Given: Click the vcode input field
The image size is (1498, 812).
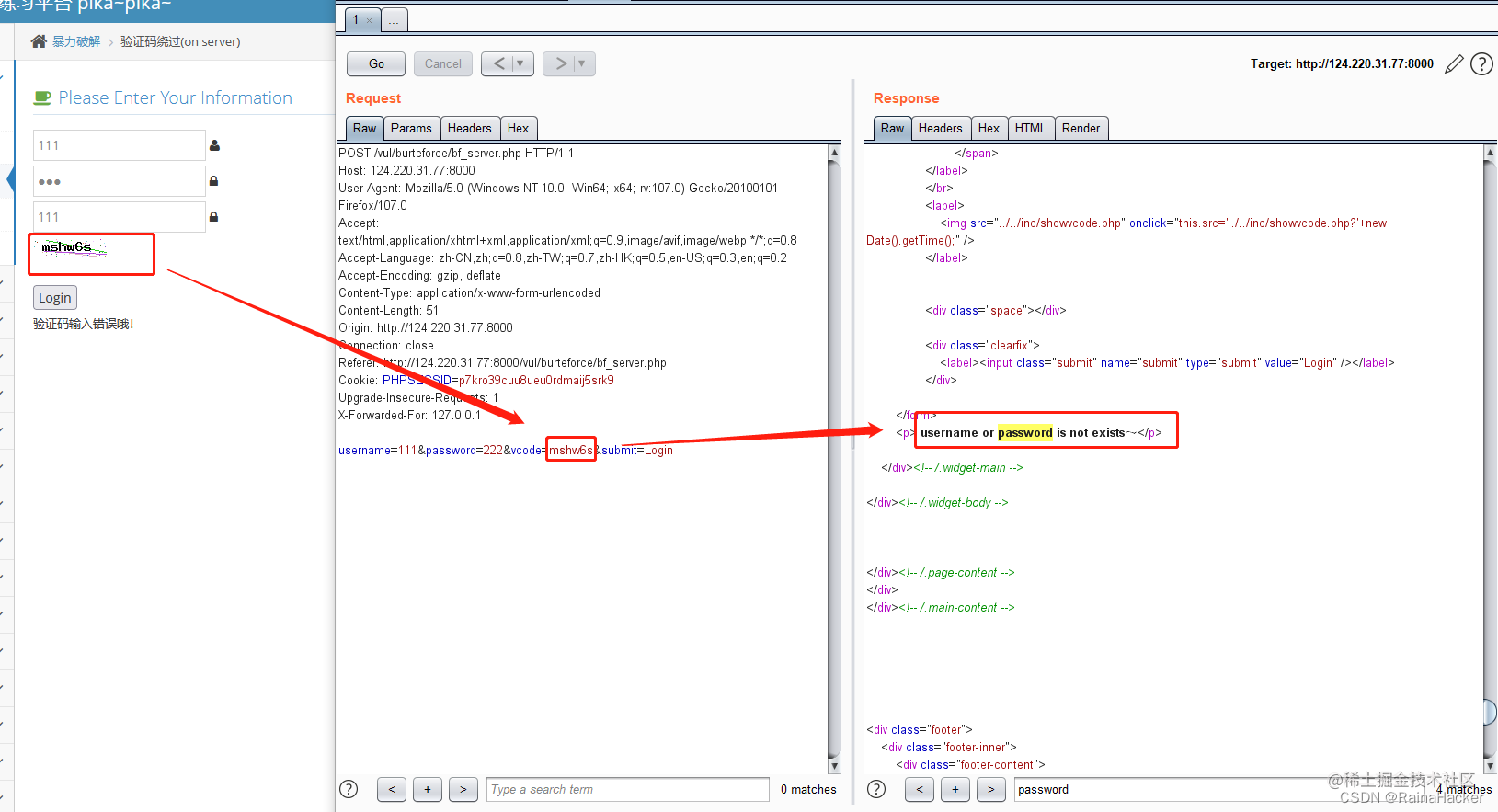Looking at the screenshot, I should (120, 217).
